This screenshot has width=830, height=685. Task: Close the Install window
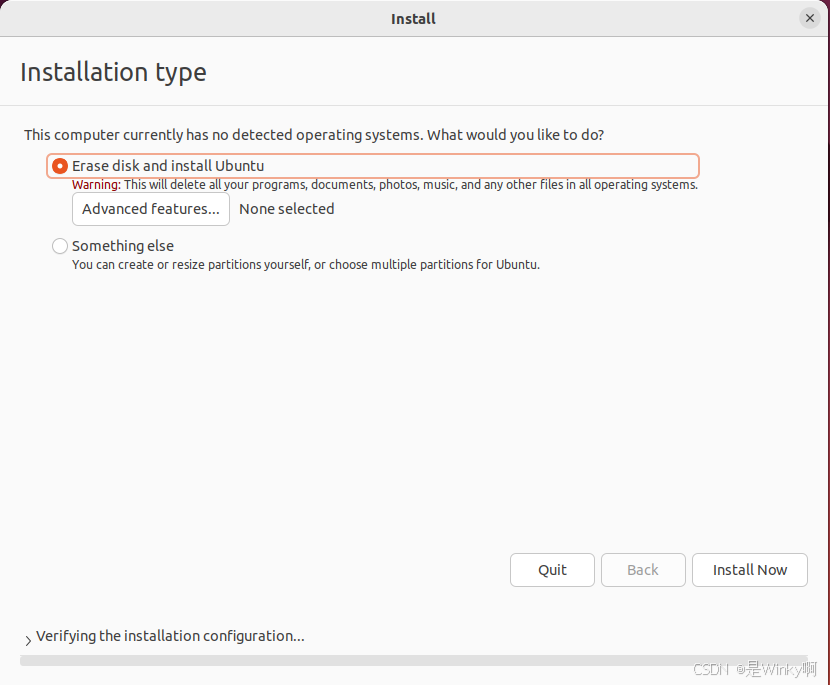click(809, 19)
